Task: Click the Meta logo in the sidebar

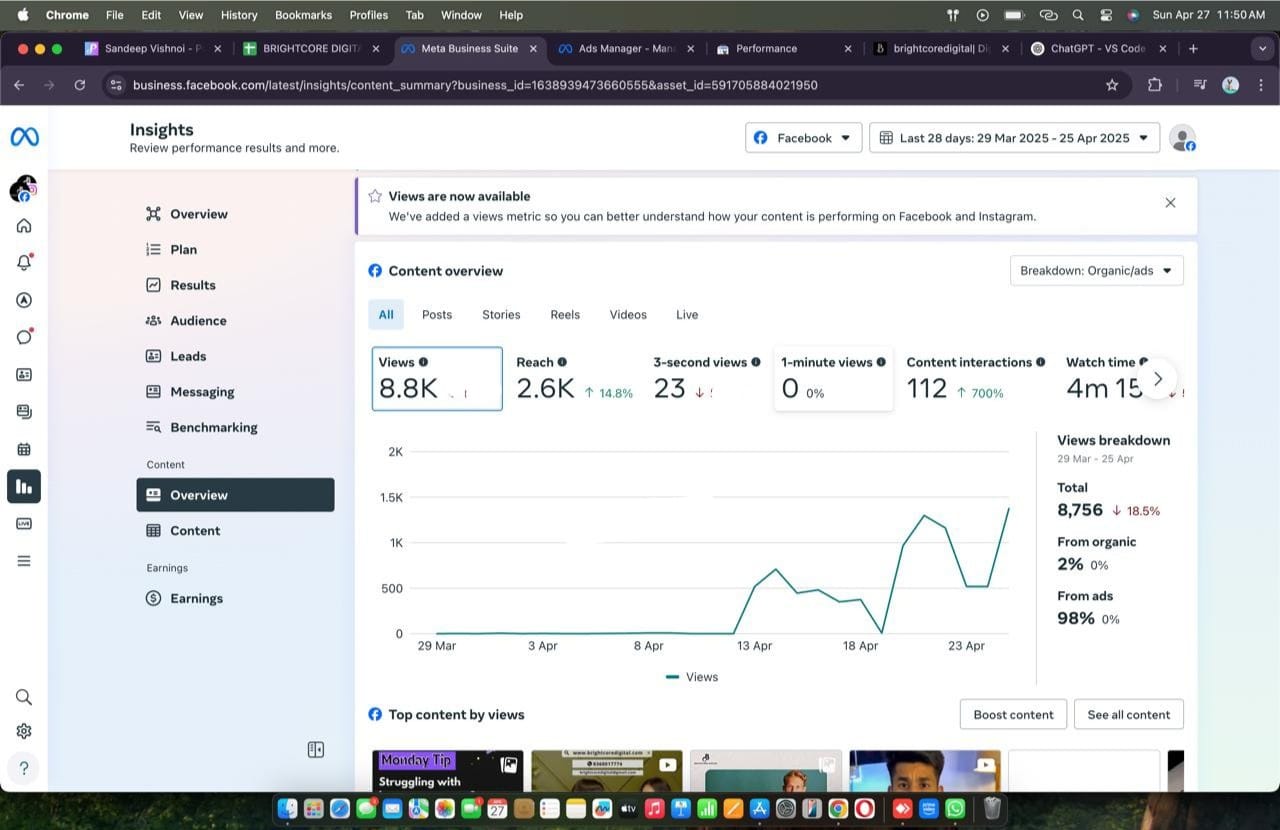Action: tap(24, 137)
